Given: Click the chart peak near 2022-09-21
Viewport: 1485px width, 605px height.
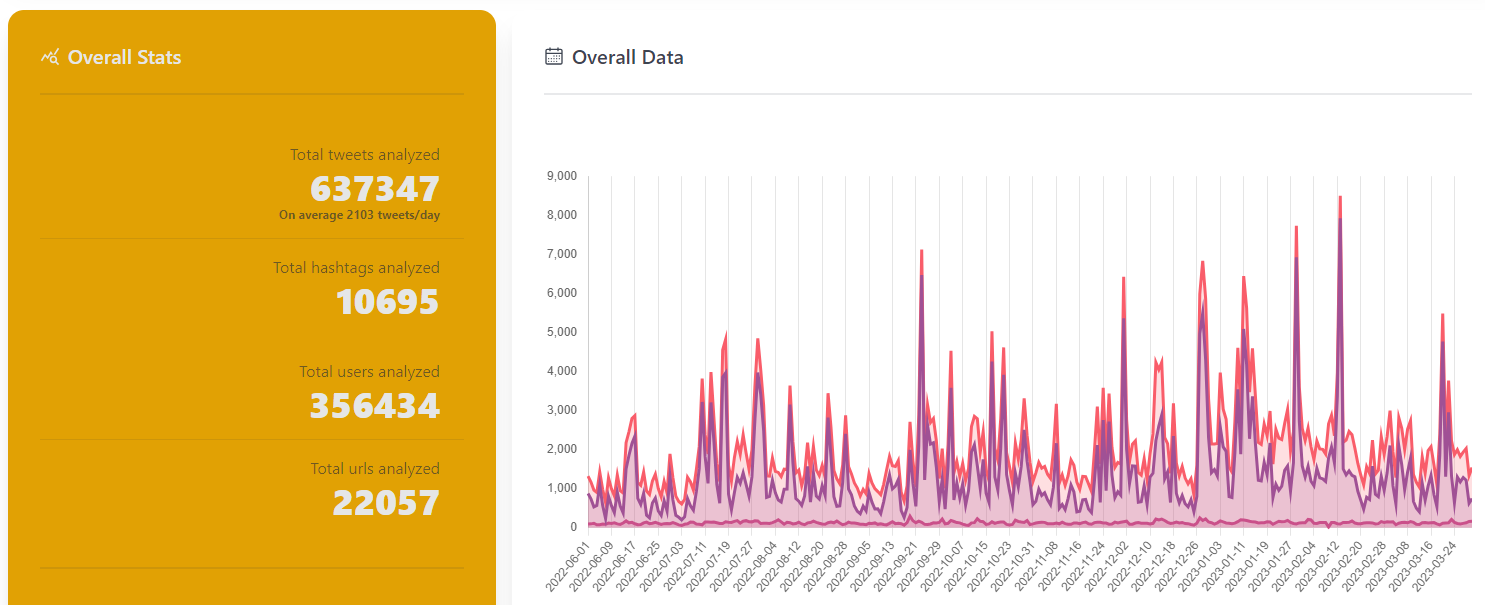Looking at the screenshot, I should pyautogui.click(x=921, y=250).
